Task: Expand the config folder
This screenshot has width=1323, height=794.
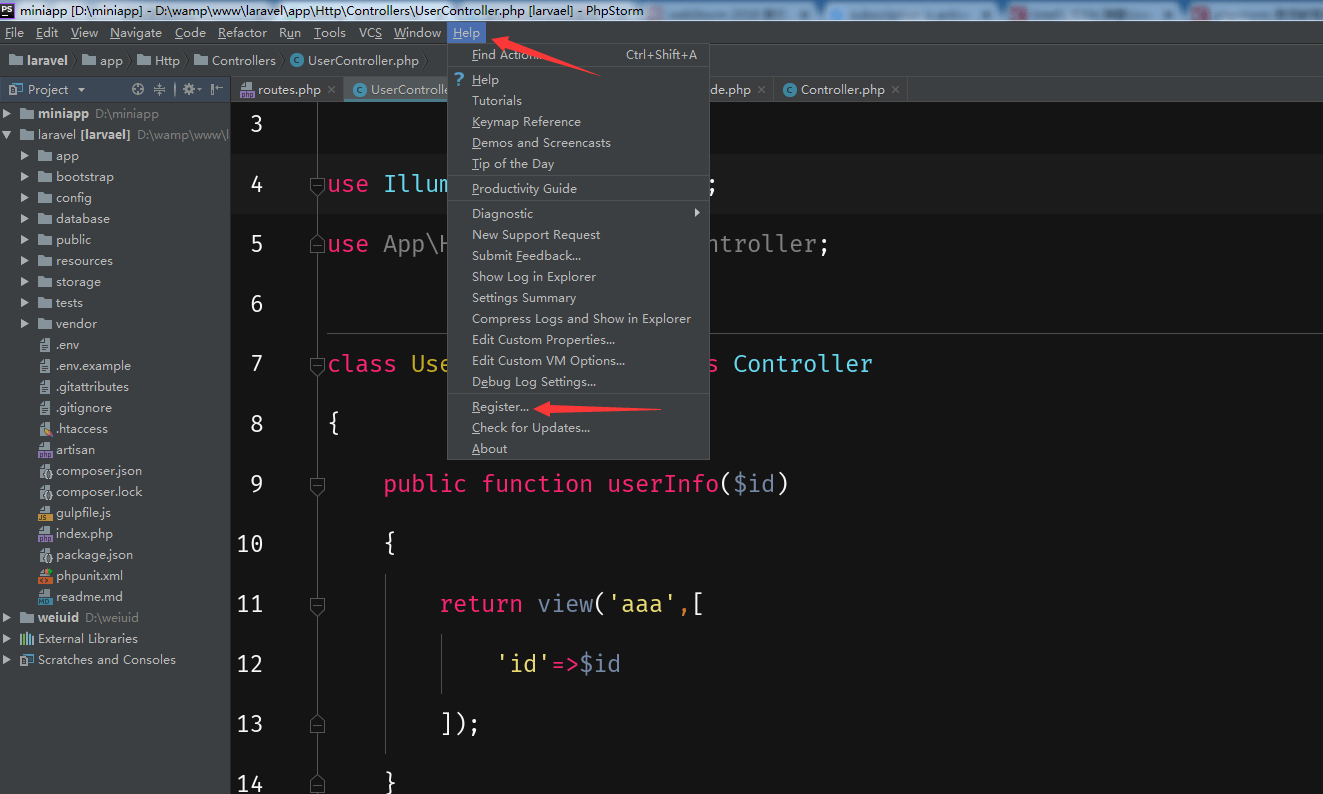Action: 26,198
